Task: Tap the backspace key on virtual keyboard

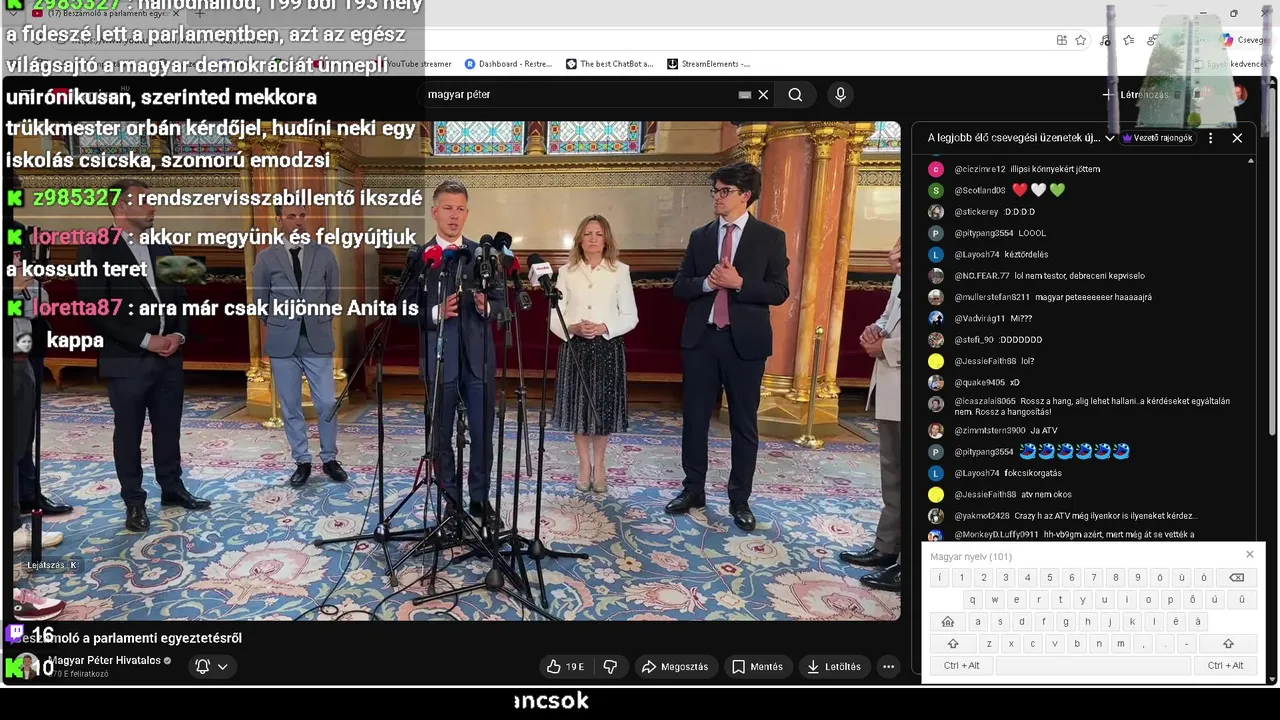Action: (x=1236, y=578)
